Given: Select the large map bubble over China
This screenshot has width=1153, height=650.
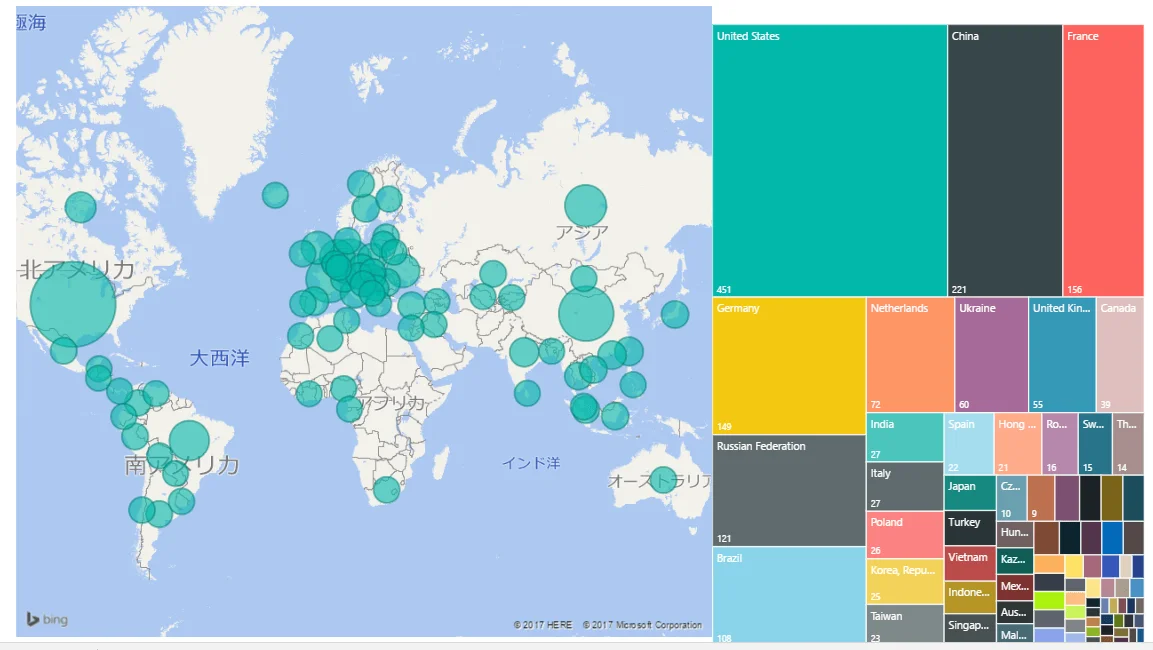Looking at the screenshot, I should tap(586, 313).
